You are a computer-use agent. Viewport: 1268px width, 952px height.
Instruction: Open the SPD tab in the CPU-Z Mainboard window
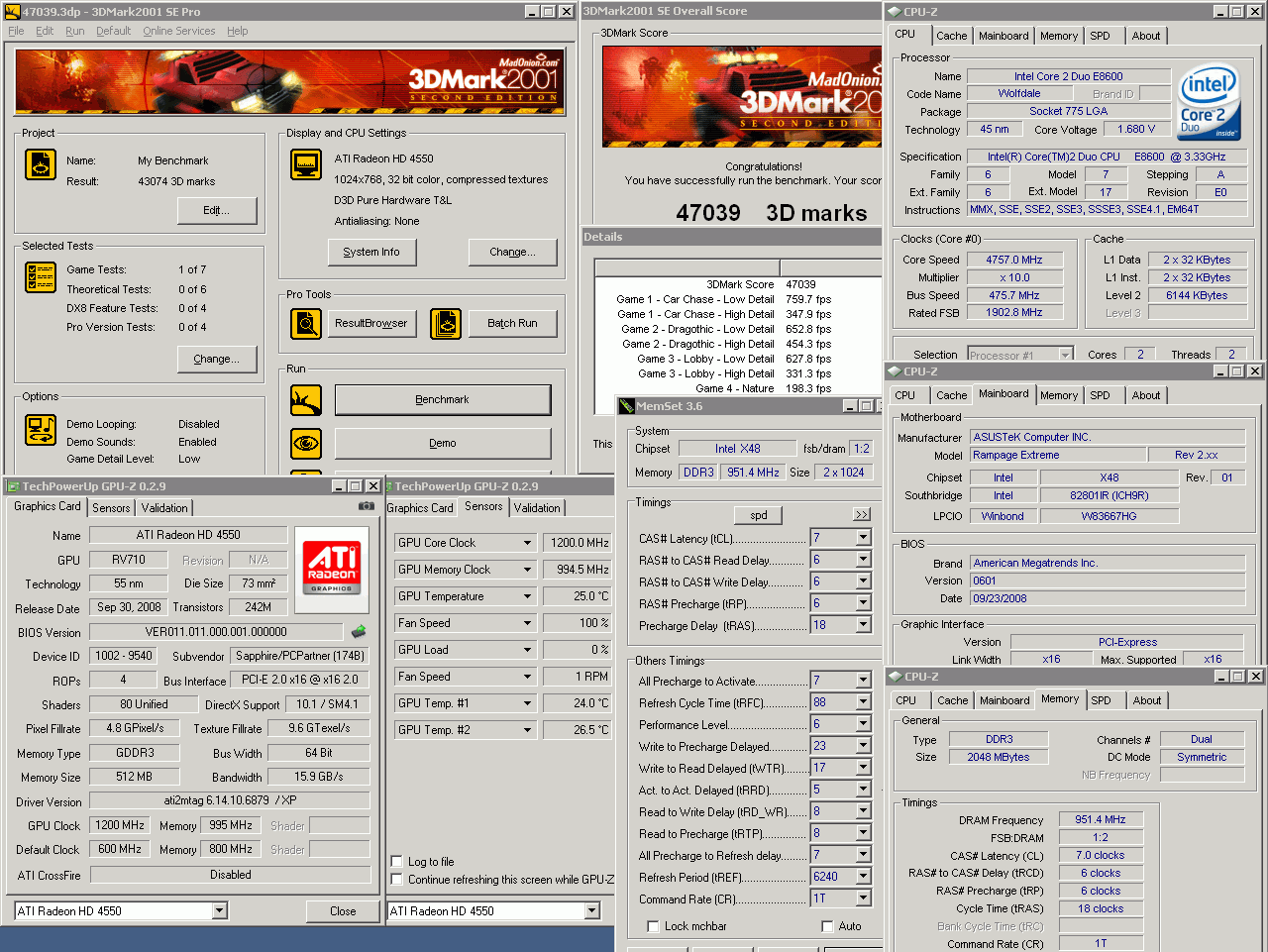1100,395
